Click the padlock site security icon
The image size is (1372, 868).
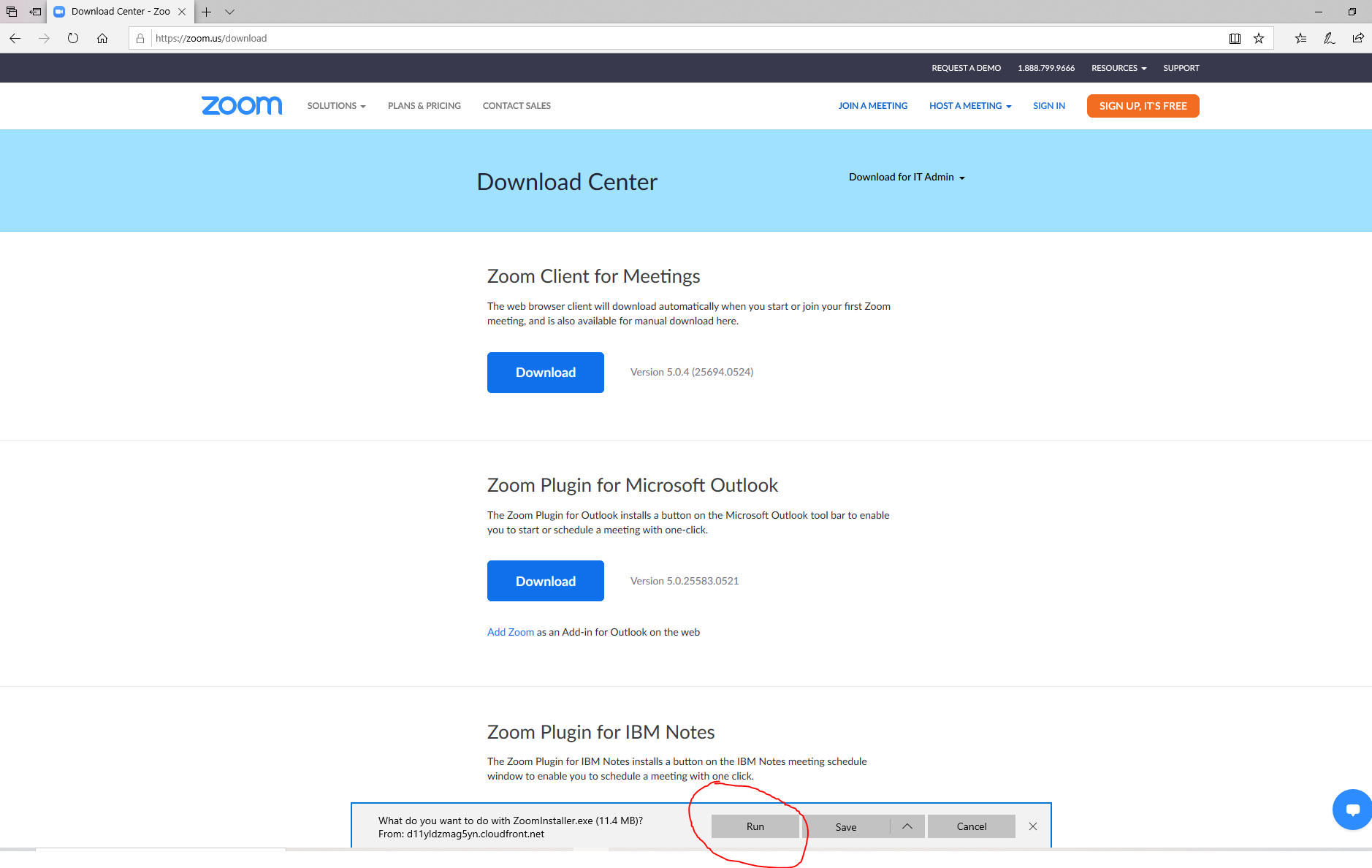(140, 38)
